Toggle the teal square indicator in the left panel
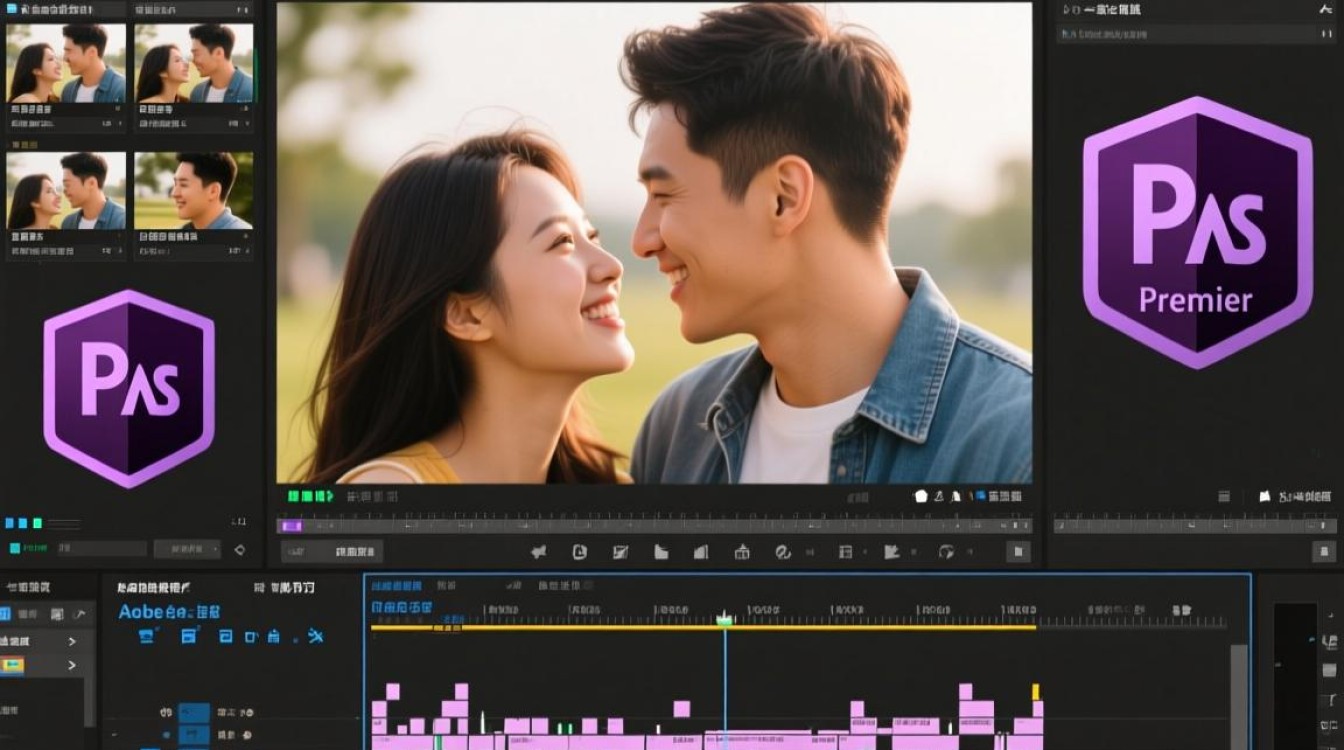Viewport: 1344px width, 750px height. (15, 548)
